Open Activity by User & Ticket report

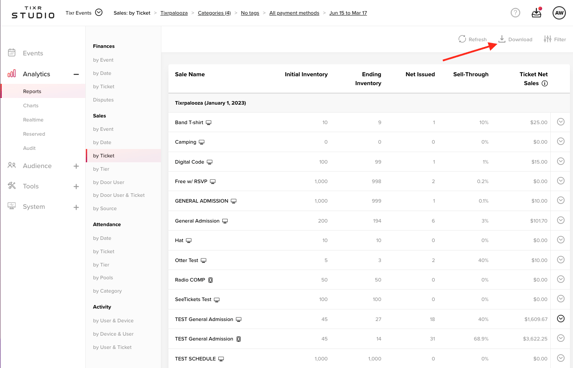[112, 347]
